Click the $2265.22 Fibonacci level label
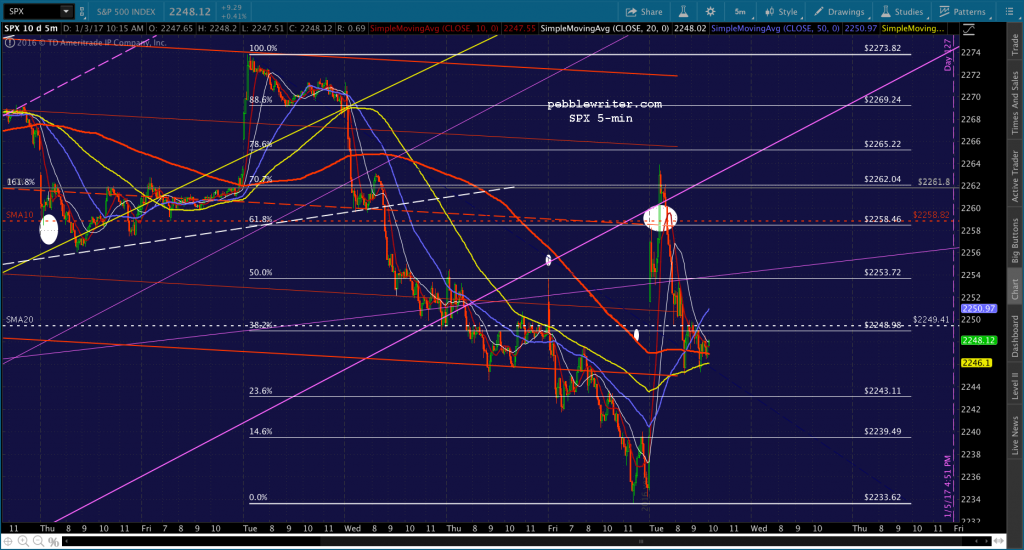The height and width of the screenshot is (550, 1024). click(x=882, y=144)
